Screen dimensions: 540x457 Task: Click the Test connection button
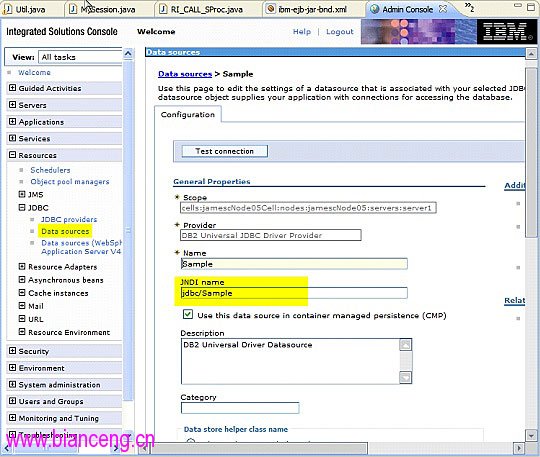point(225,151)
